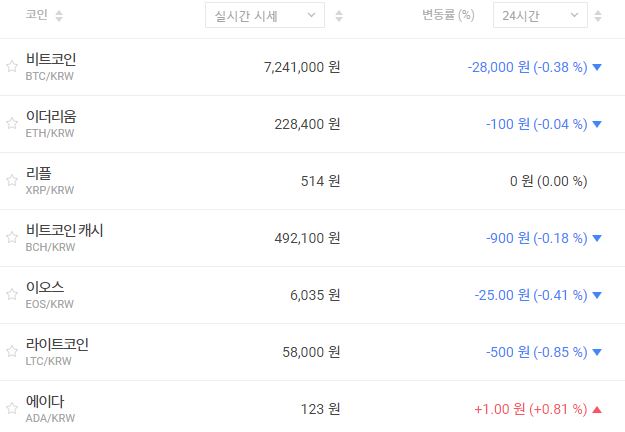The width and height of the screenshot is (625, 432).
Task: Mark Ripple XRP as favorite
Action: pyautogui.click(x=12, y=181)
